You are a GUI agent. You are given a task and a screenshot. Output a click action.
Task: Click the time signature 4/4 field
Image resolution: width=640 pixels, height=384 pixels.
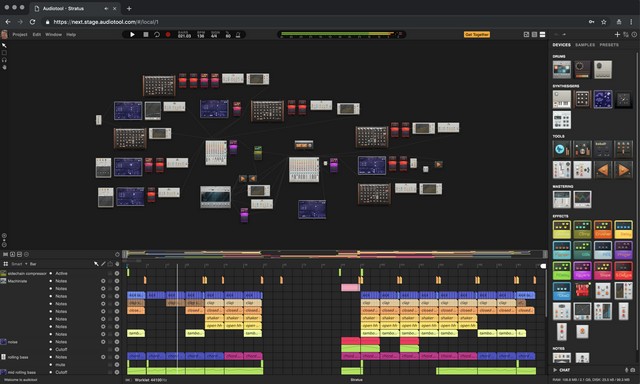point(214,35)
